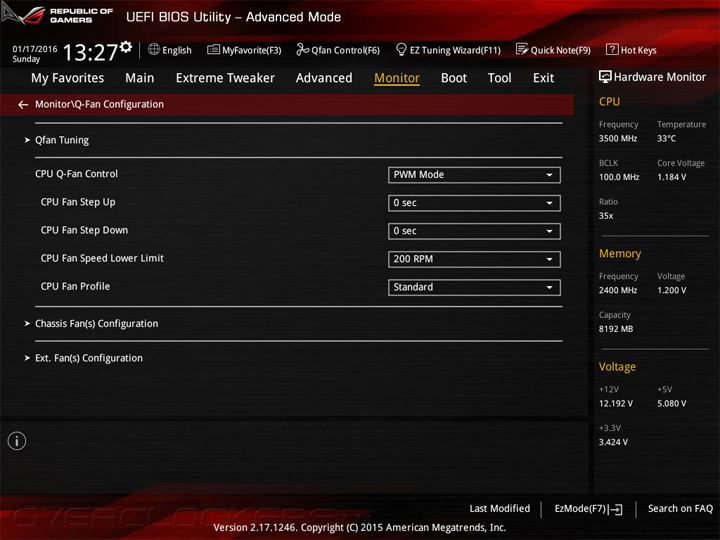The width and height of the screenshot is (720, 540).
Task: Click the Monitor\Q-Fan Configuration breadcrumb
Action: click(x=99, y=104)
